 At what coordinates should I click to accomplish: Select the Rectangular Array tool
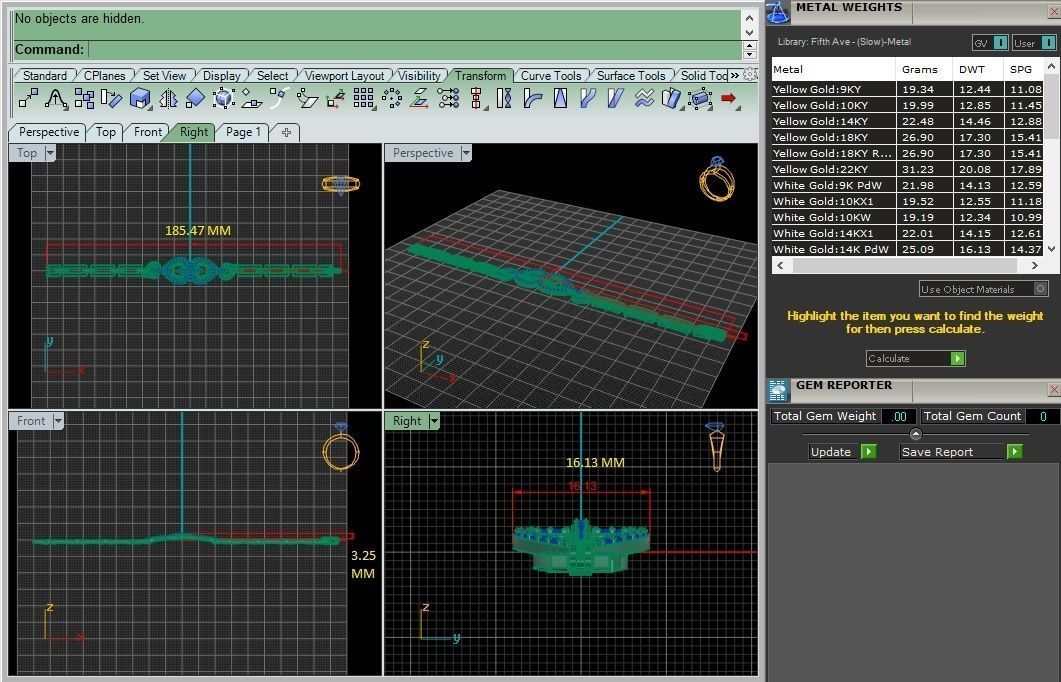[x=363, y=99]
